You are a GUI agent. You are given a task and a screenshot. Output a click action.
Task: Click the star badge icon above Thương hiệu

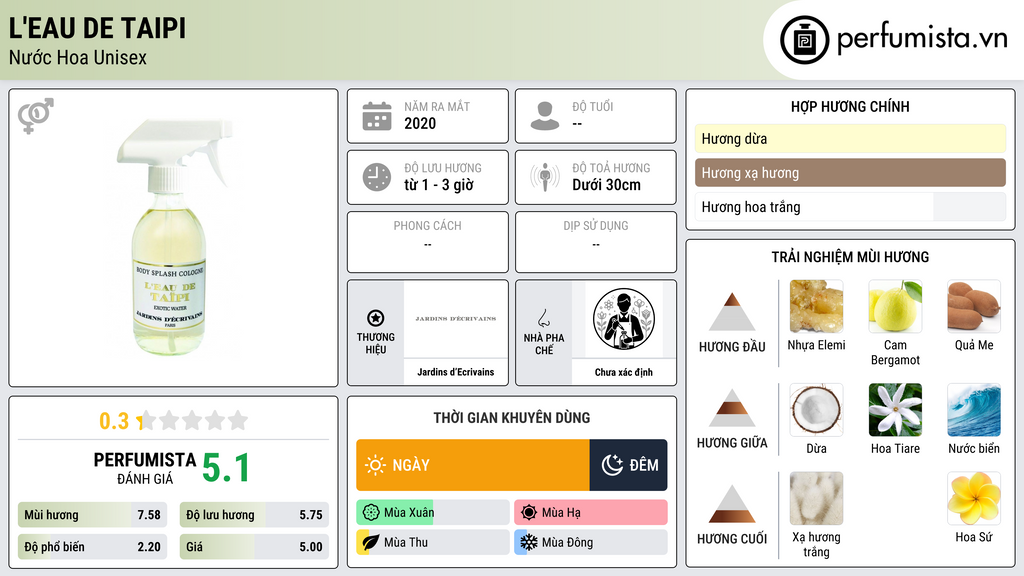[x=376, y=318]
